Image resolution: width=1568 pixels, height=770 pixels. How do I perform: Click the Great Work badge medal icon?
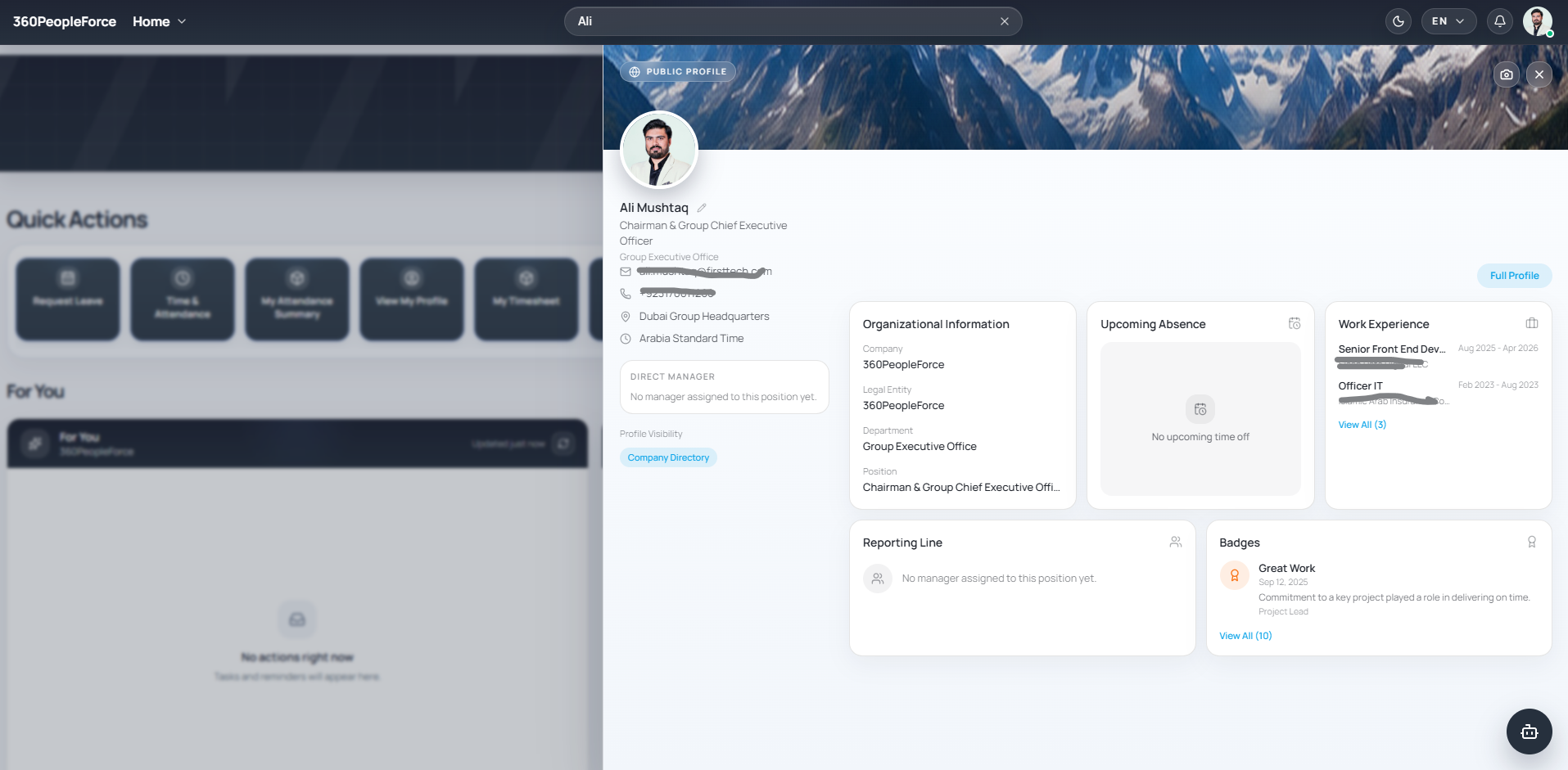pyautogui.click(x=1235, y=575)
